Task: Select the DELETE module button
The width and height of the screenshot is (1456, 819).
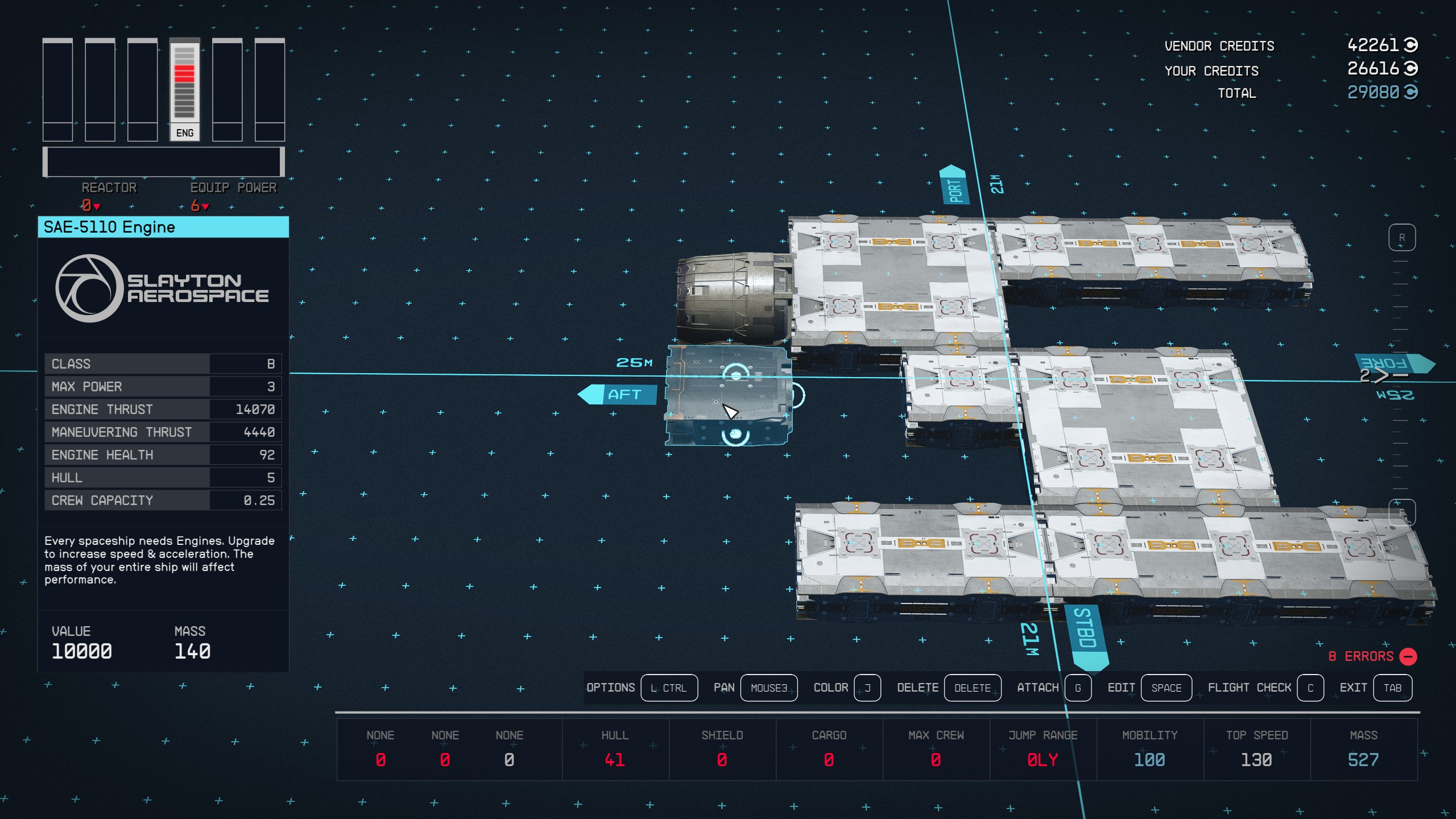Action: (969, 688)
